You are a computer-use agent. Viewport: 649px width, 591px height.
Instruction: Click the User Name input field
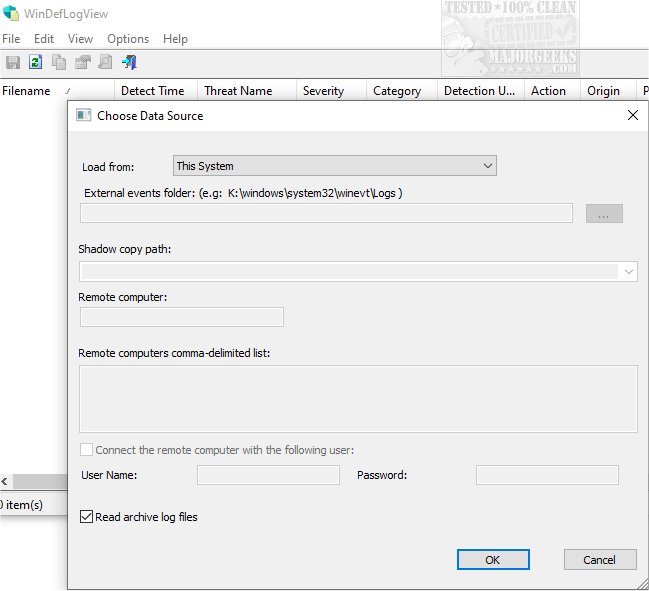click(268, 475)
